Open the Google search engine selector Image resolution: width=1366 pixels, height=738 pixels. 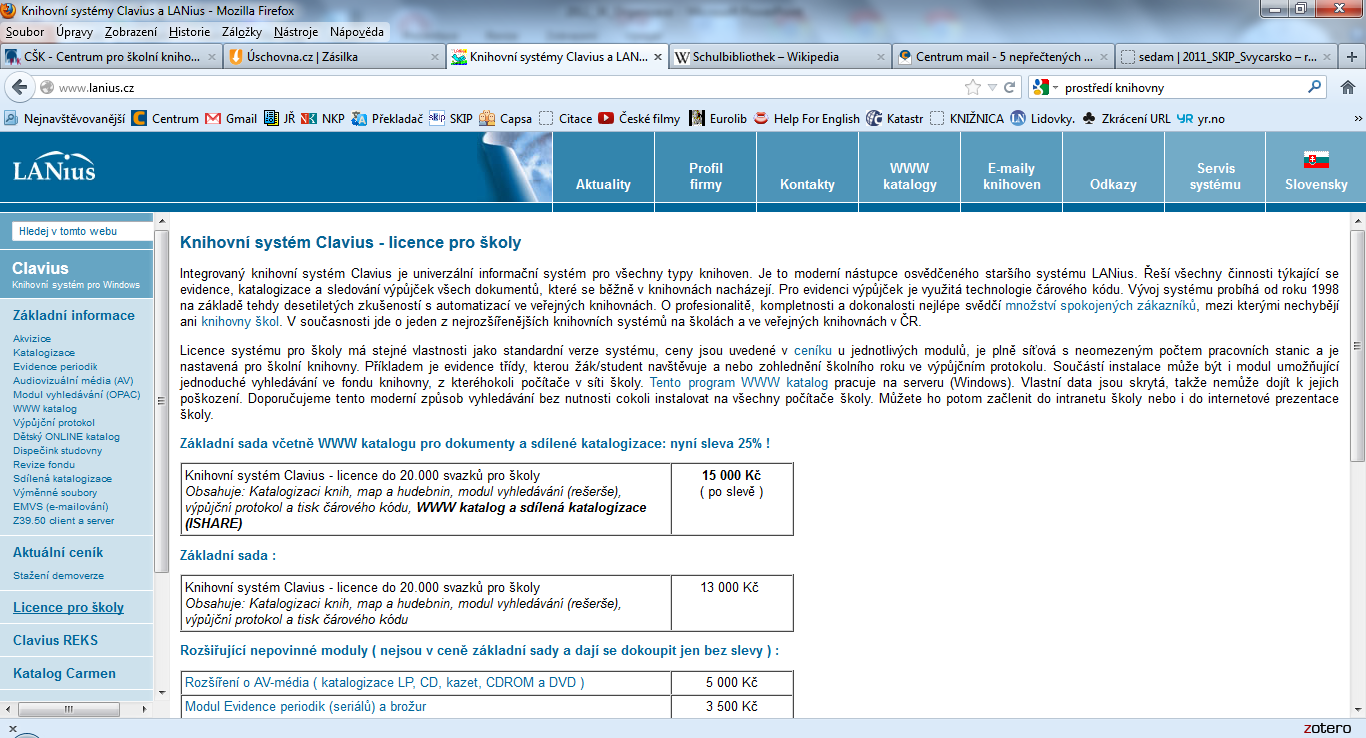pyautogui.click(x=1044, y=87)
